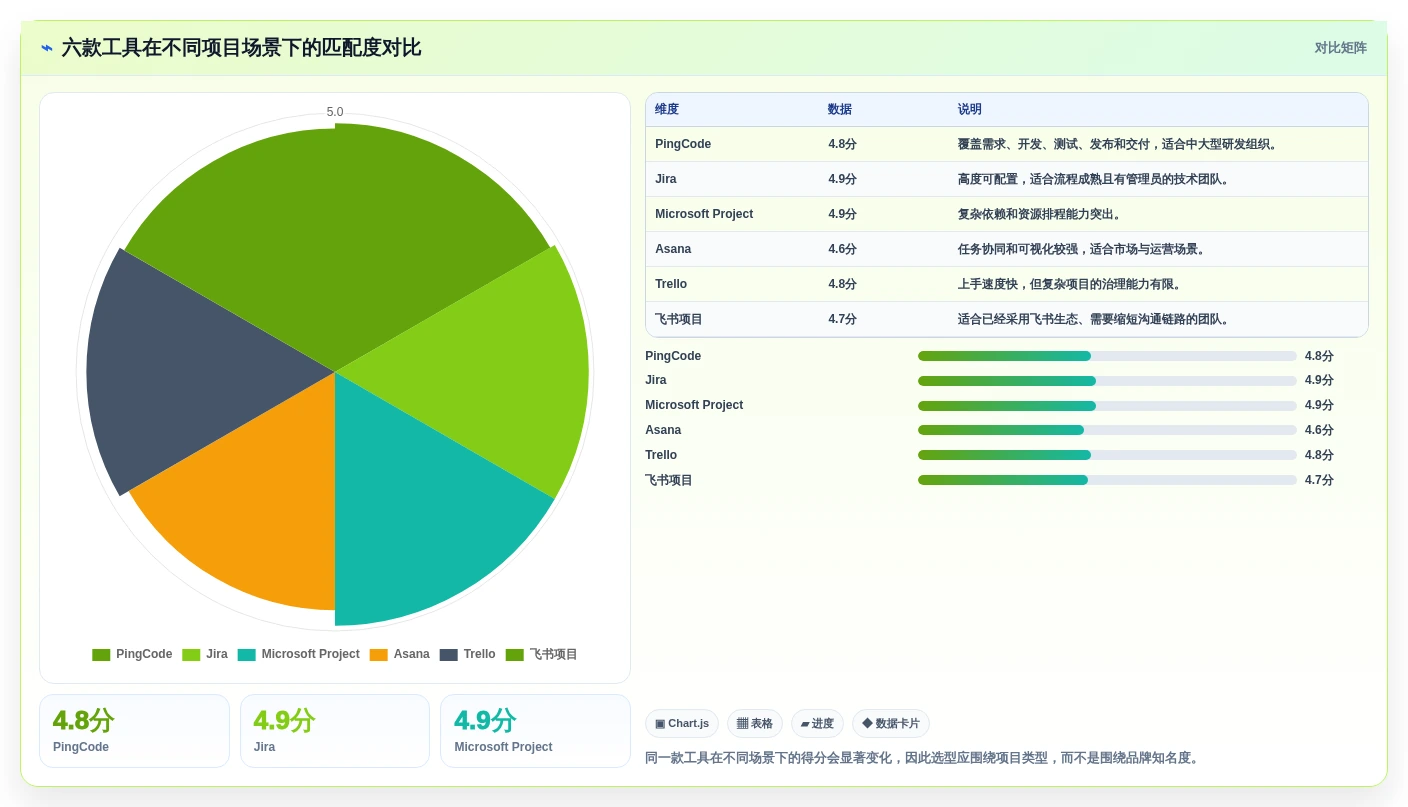
Task: Select the Jira table row name
Action: (x=666, y=179)
